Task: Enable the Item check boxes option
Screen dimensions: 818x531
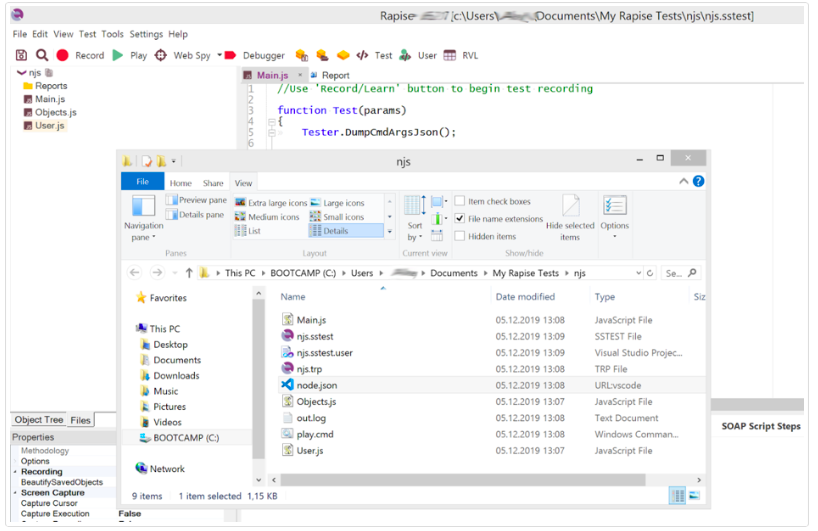Action: [460, 202]
